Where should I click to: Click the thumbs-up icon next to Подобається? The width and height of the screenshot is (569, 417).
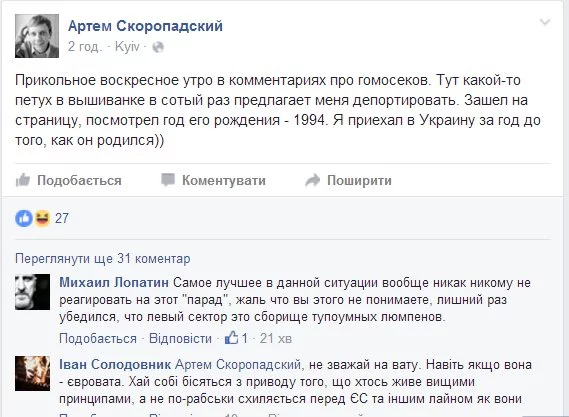point(23,180)
